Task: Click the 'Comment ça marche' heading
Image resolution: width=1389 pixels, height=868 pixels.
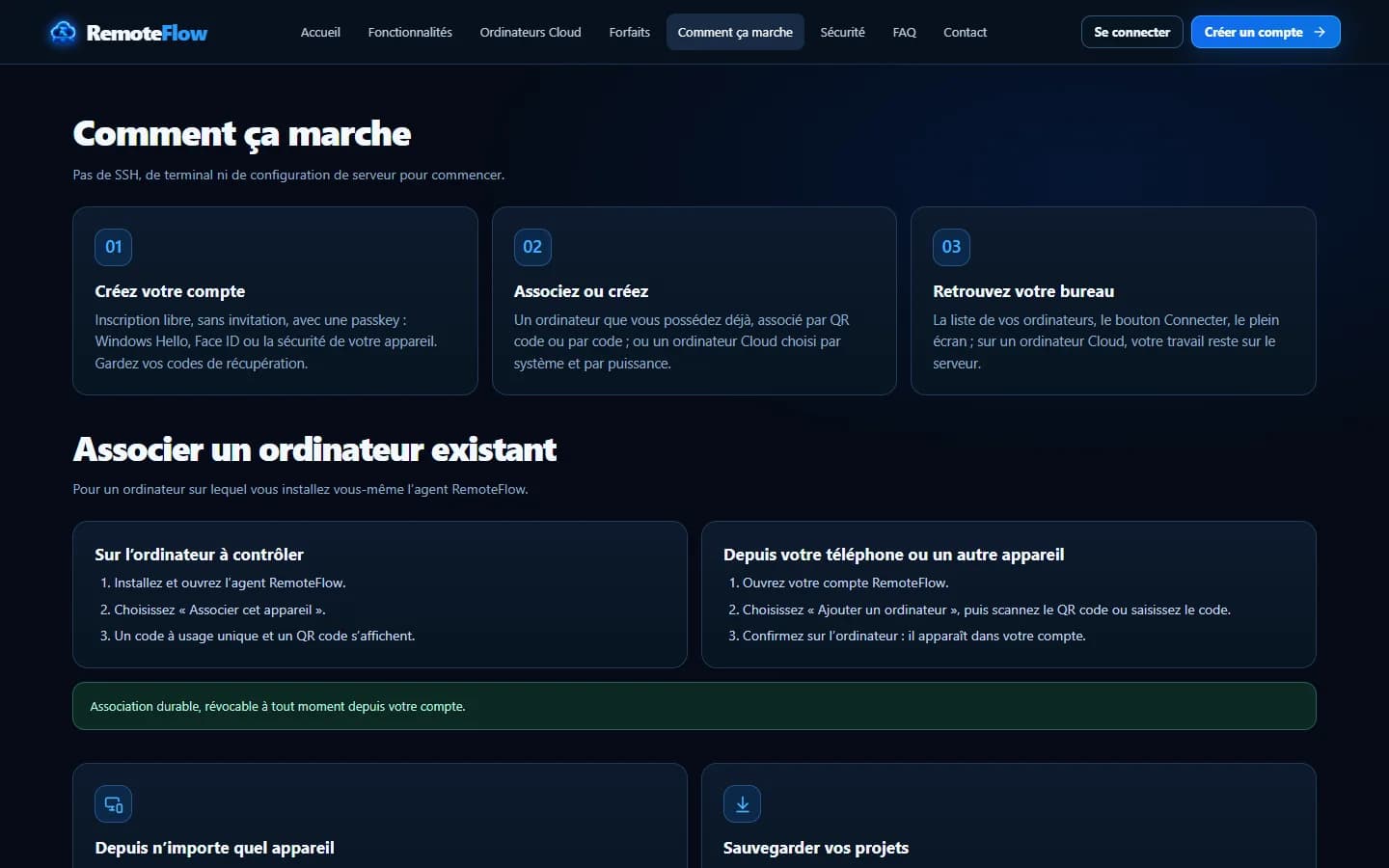Action: (242, 134)
